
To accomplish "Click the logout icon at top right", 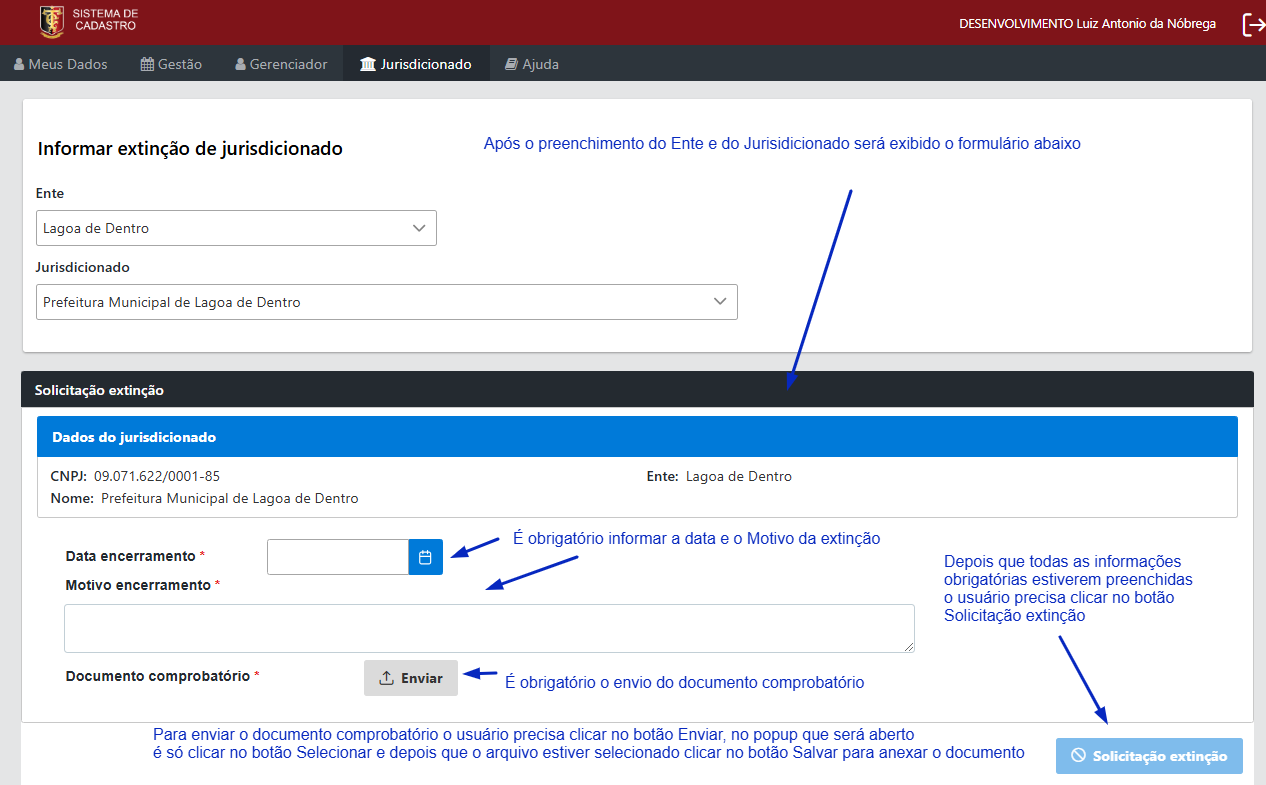I will click(1253, 24).
